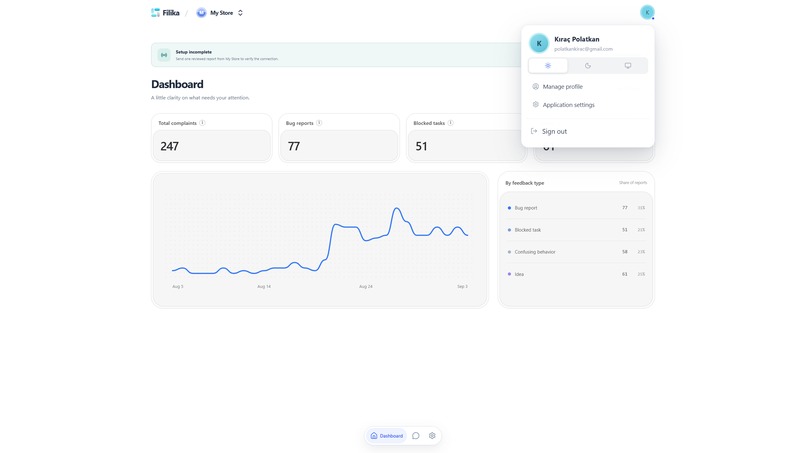Choose the system theme monitor option
This screenshot has height=453, width=806.
pyautogui.click(x=628, y=66)
